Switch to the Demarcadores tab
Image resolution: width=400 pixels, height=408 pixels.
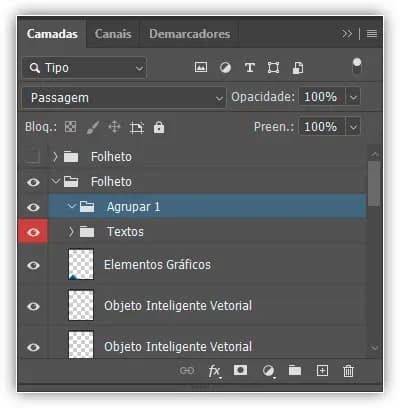(x=190, y=34)
